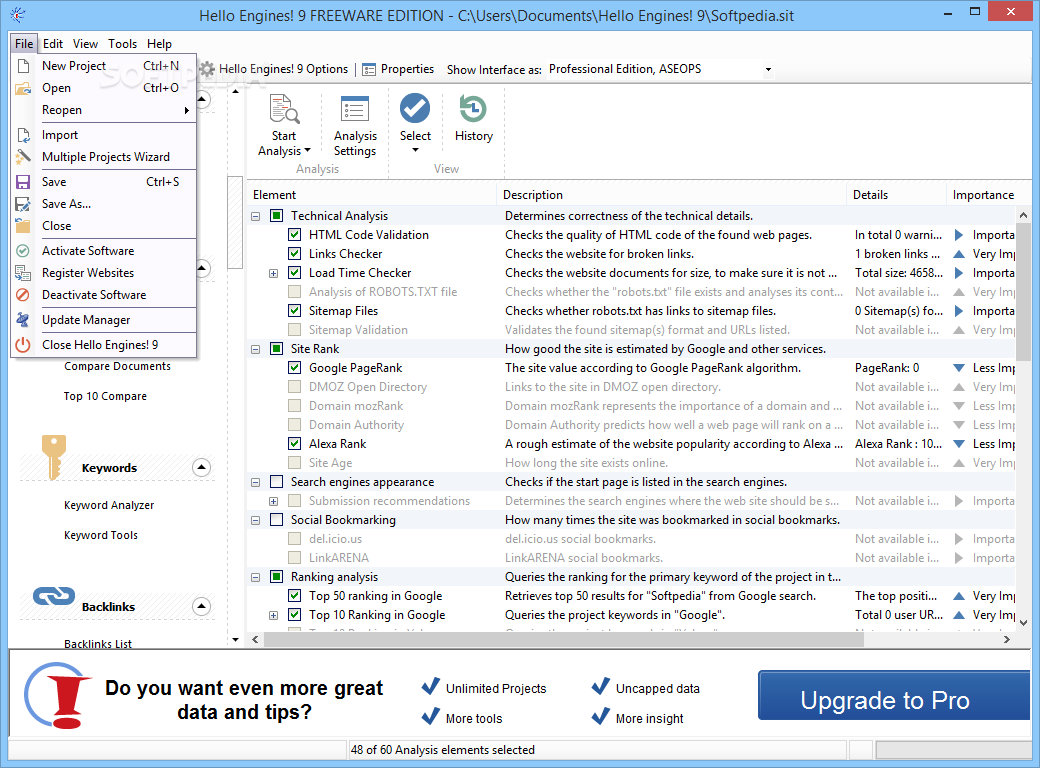Image resolution: width=1040 pixels, height=768 pixels.
Task: Open Analysis Settings icon
Action: 355,109
